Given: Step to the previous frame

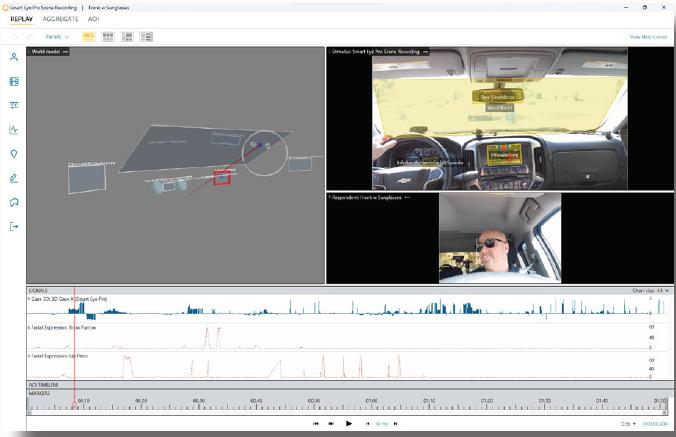Looking at the screenshot, I should (x=331, y=424).
